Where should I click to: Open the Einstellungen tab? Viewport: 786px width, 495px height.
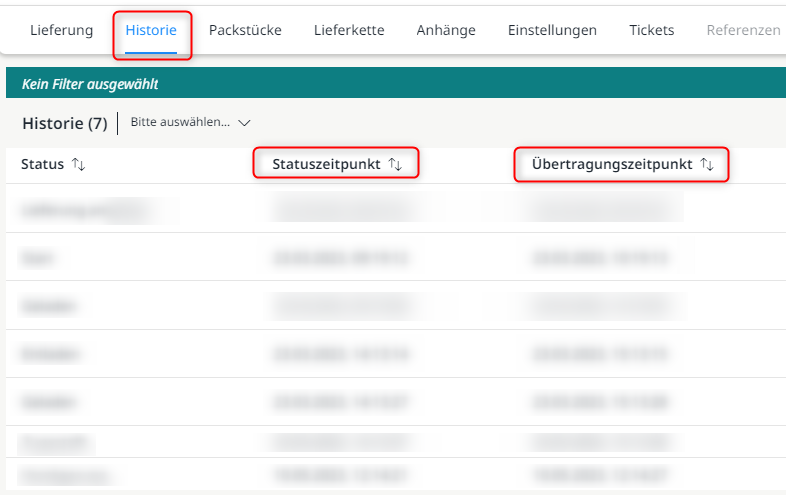(552, 30)
